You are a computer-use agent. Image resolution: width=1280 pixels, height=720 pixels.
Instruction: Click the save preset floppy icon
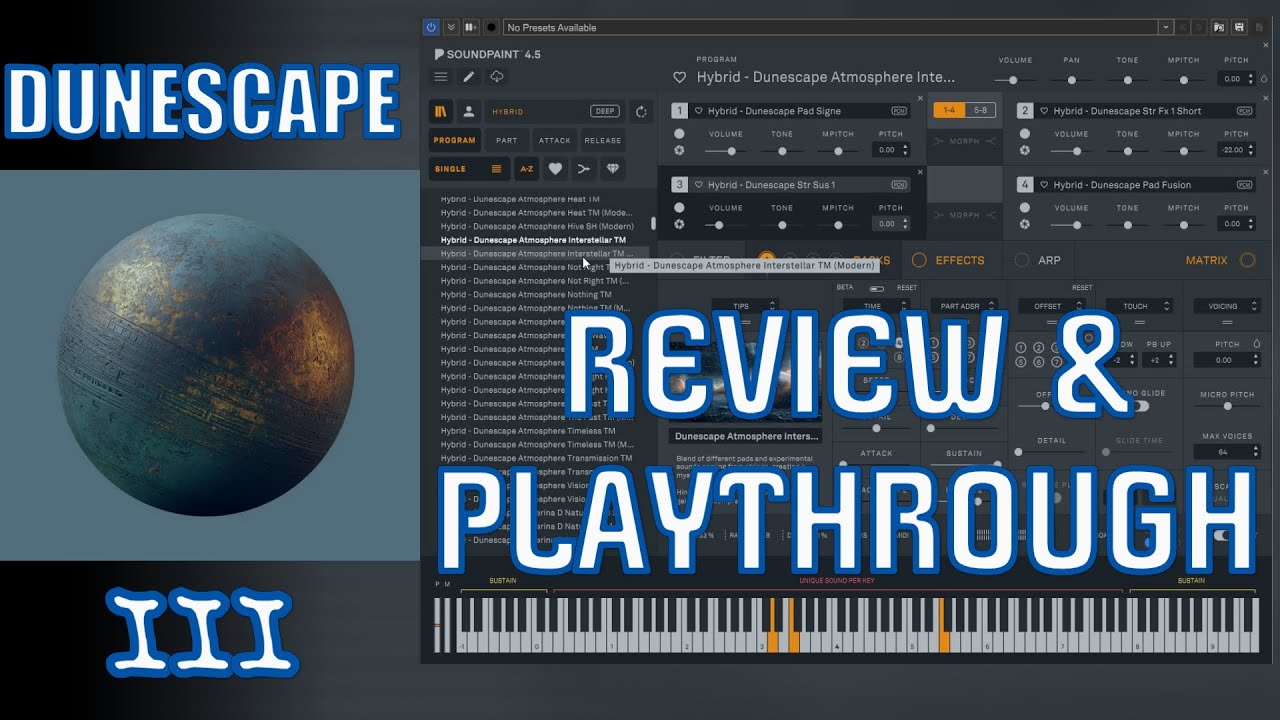click(1240, 27)
